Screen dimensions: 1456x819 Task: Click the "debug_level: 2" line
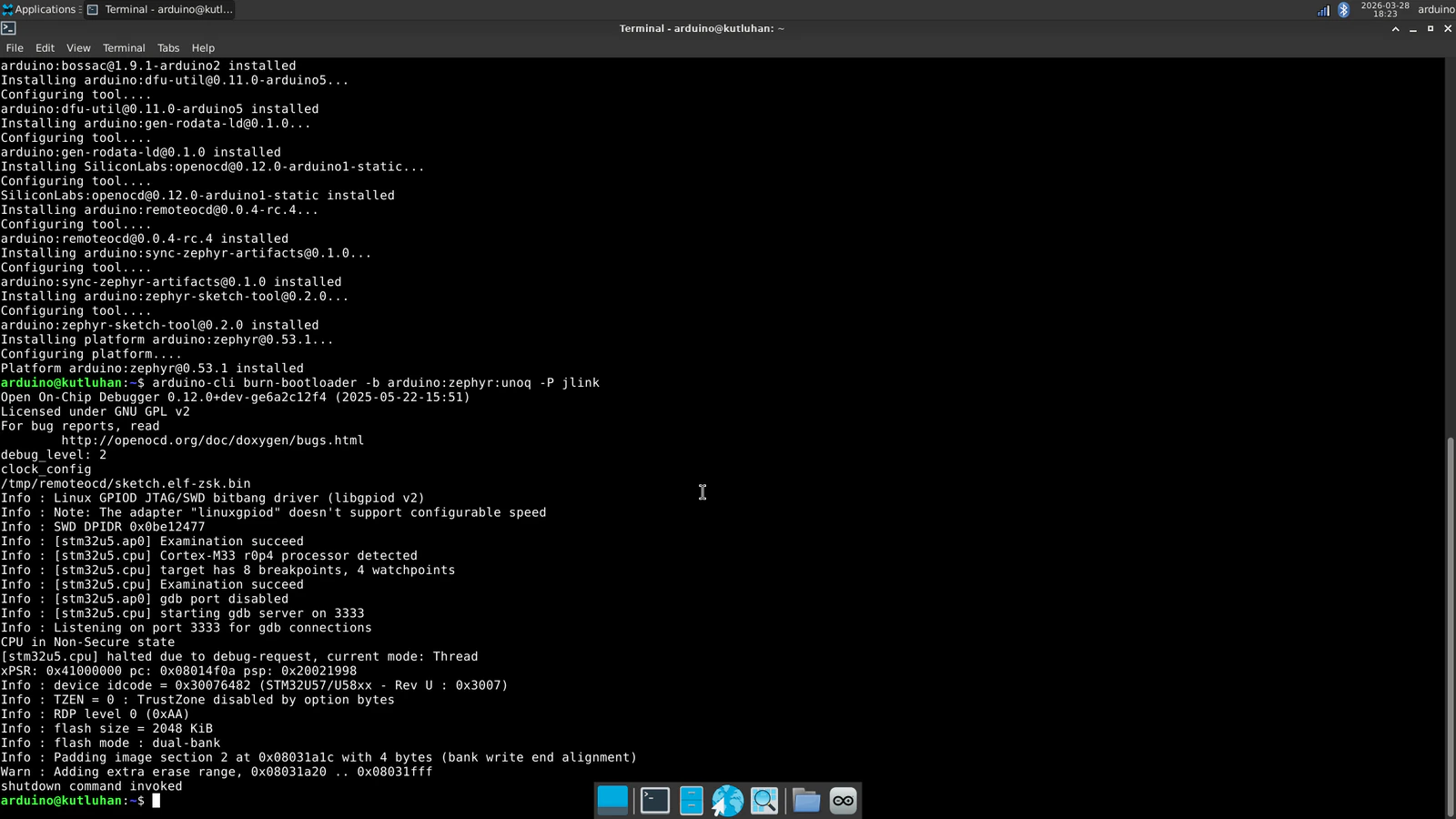tap(54, 455)
